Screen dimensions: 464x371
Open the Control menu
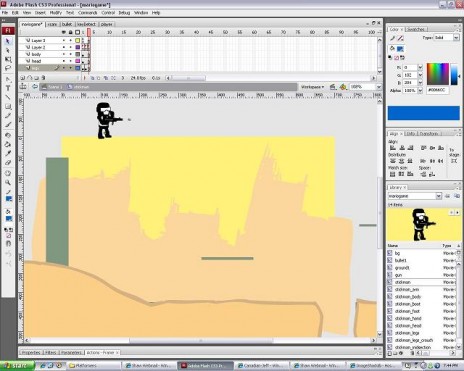click(x=108, y=13)
